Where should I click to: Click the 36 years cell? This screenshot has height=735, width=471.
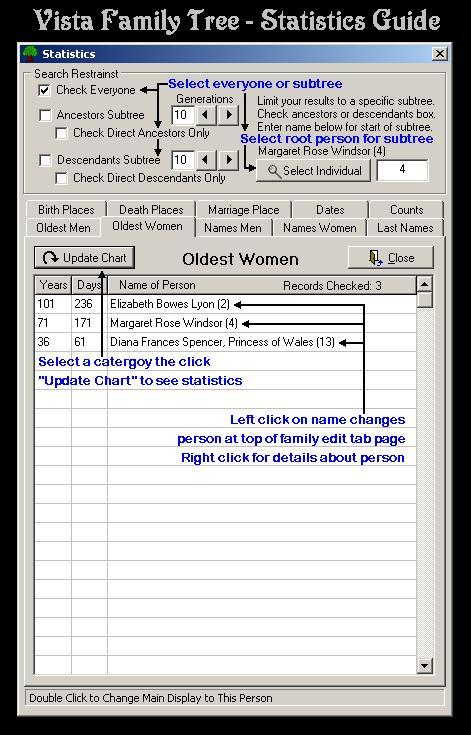53,342
